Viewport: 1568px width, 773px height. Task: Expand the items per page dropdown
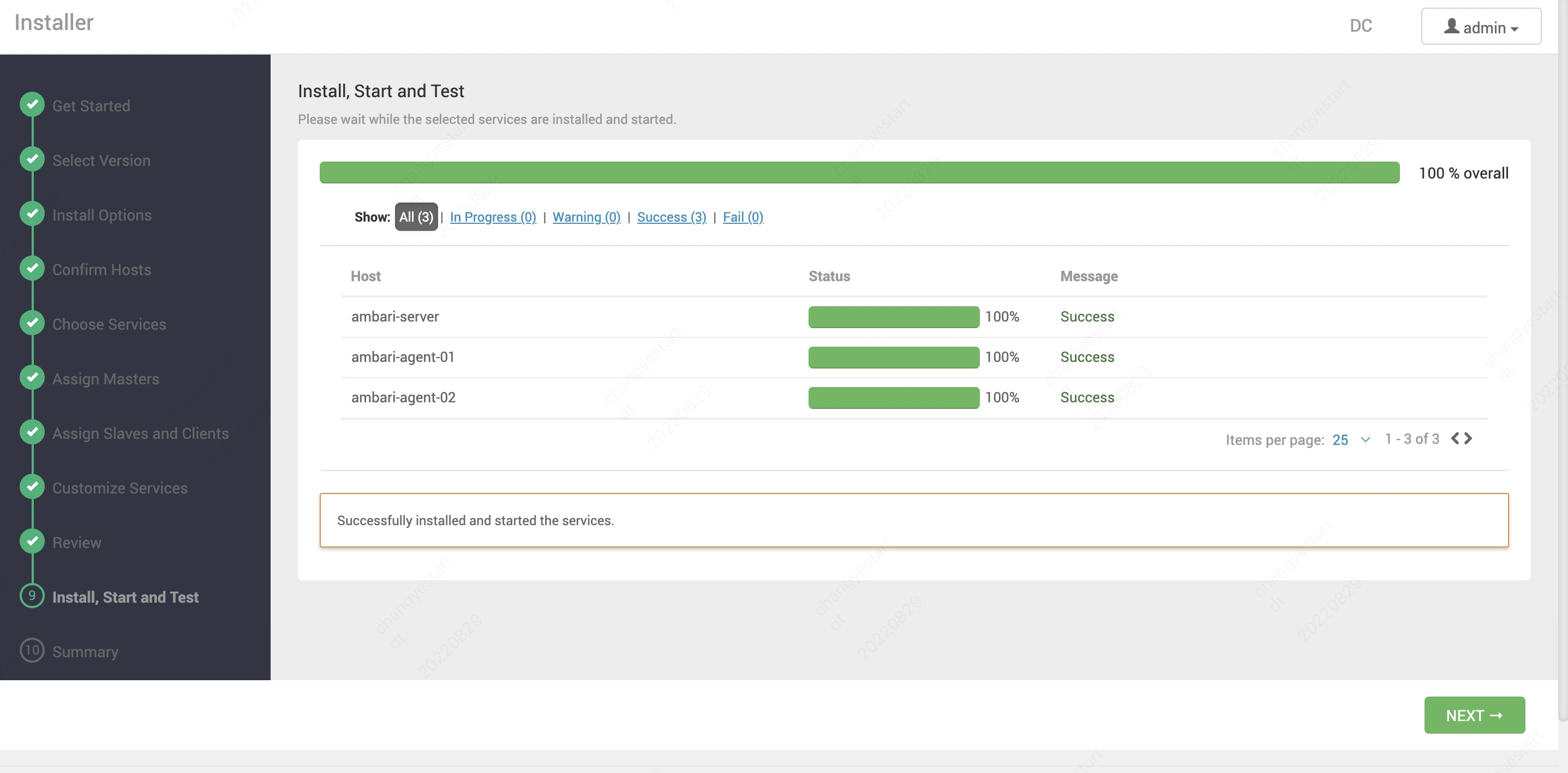(1365, 440)
